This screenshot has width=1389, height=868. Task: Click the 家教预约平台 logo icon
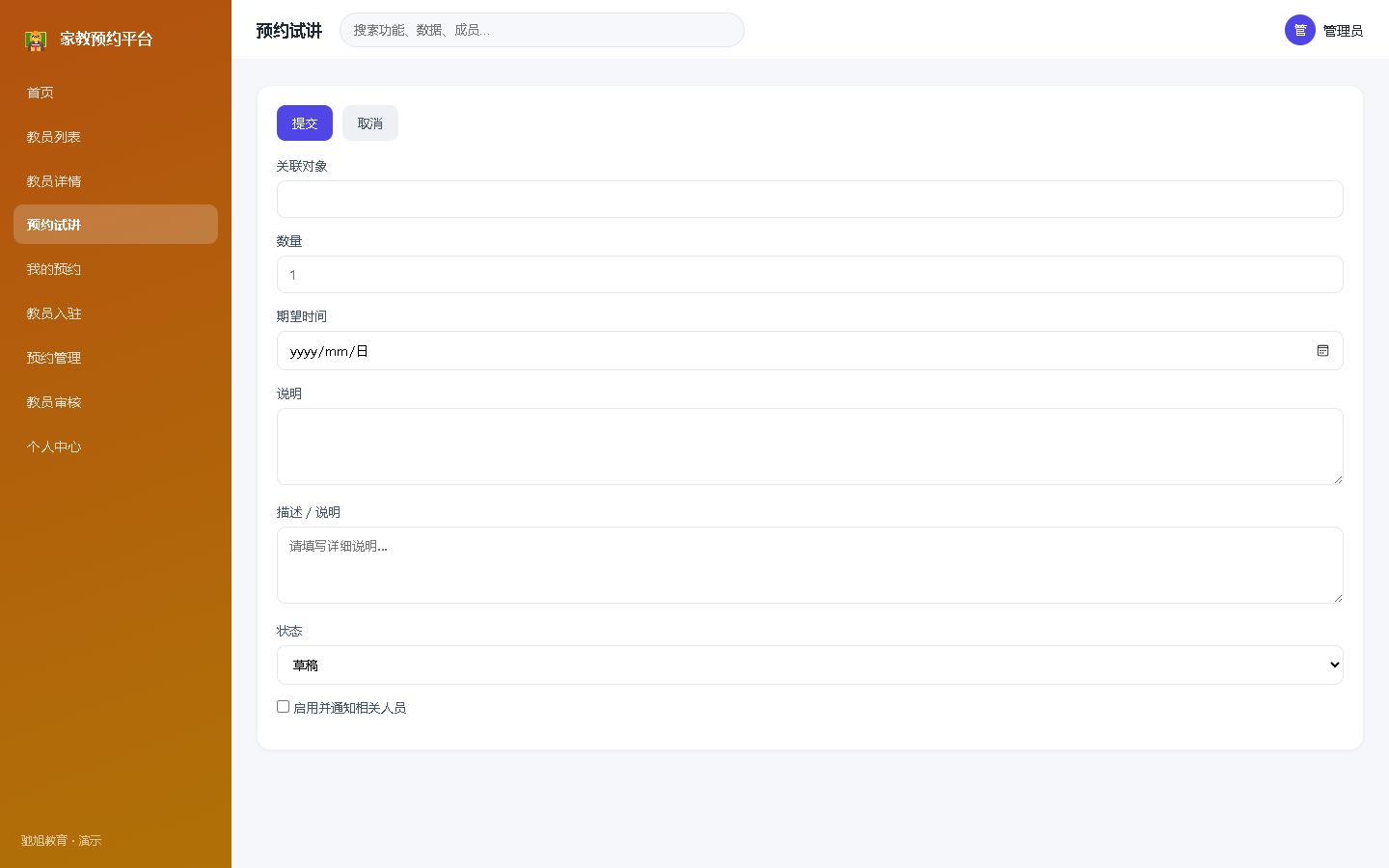pos(36,40)
